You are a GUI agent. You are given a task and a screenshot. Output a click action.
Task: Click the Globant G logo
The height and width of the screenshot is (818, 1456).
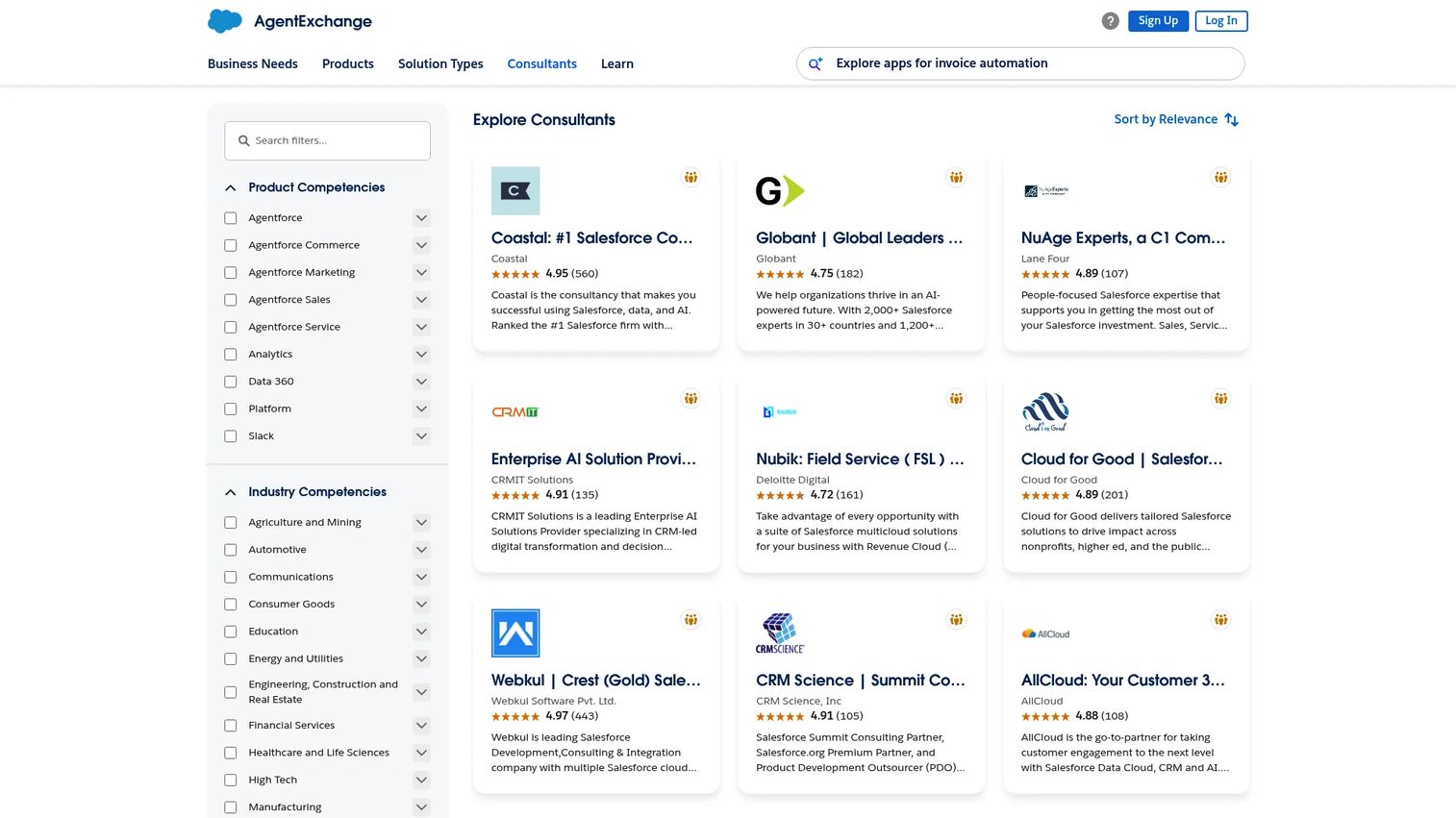pos(780,190)
